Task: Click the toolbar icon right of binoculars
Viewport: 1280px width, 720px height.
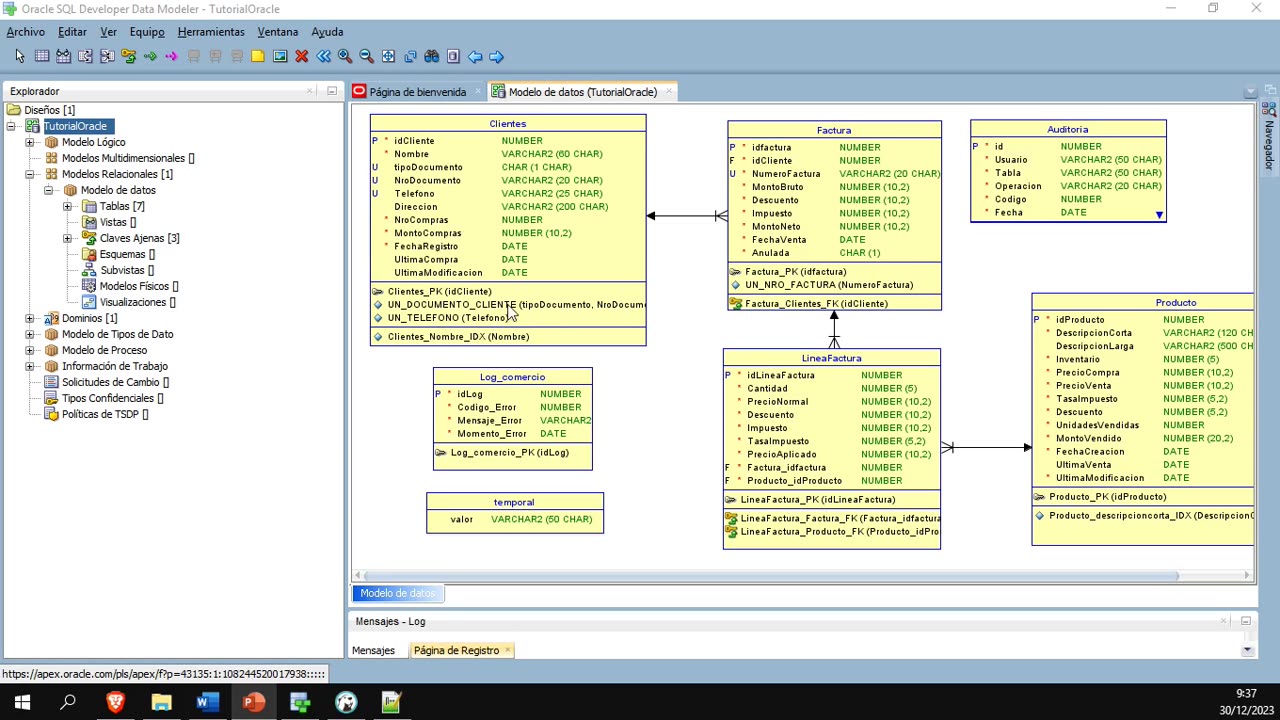Action: click(453, 57)
